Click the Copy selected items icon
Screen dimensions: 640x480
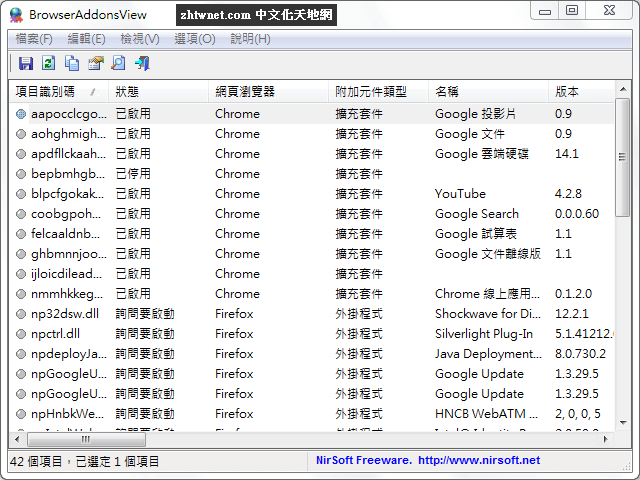tap(72, 63)
